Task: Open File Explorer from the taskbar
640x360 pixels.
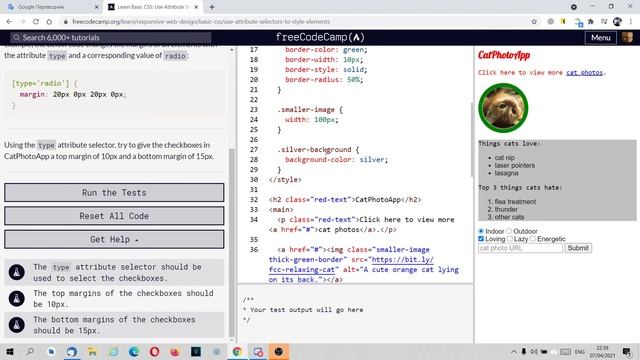Action: pyautogui.click(x=92, y=351)
